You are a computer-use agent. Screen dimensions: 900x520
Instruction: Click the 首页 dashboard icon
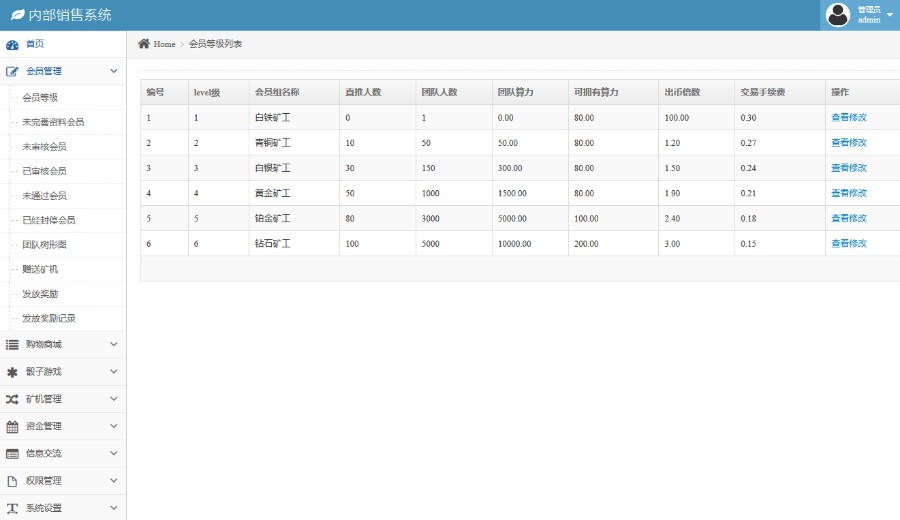click(12, 44)
